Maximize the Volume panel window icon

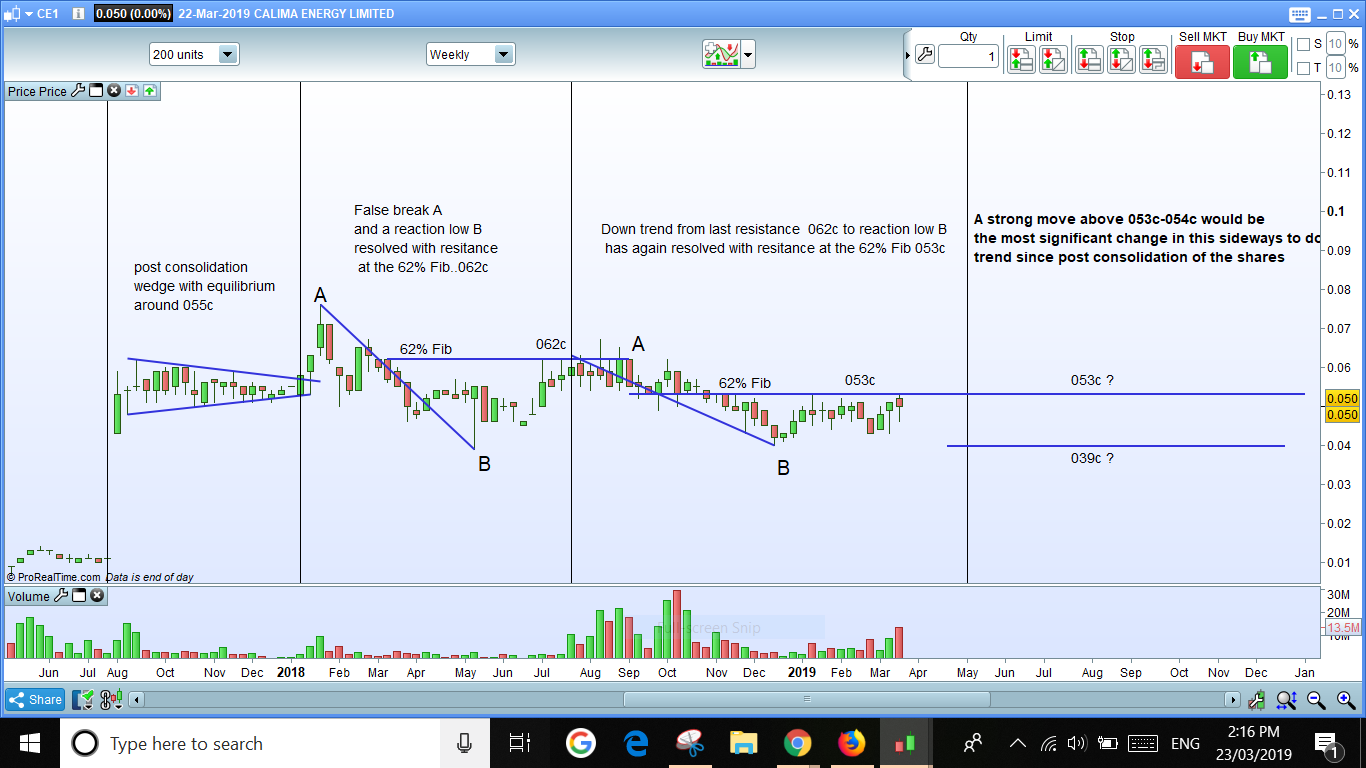[x=79, y=596]
